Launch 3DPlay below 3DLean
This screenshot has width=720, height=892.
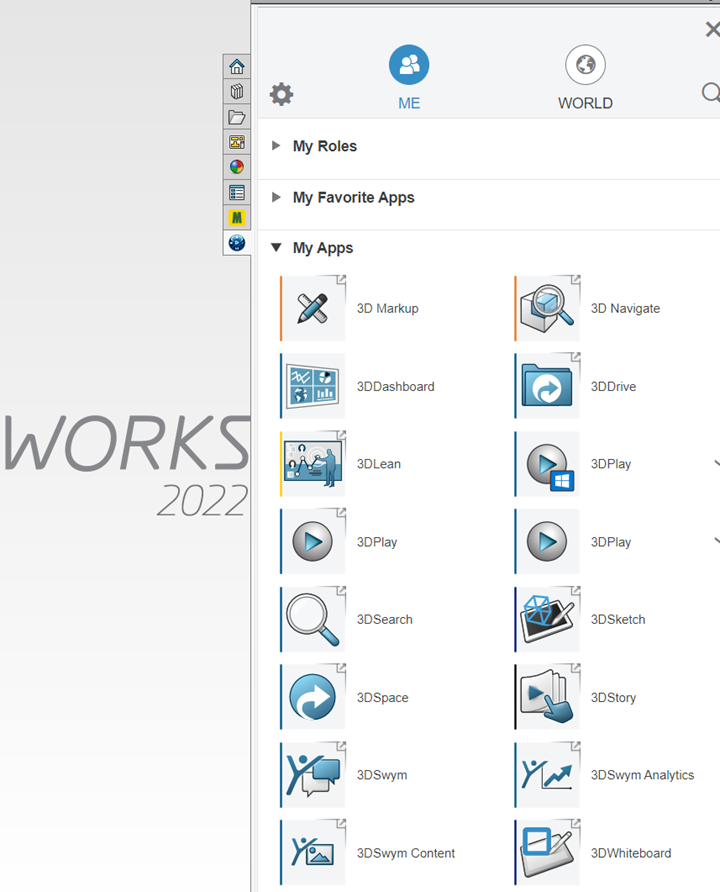tap(313, 542)
